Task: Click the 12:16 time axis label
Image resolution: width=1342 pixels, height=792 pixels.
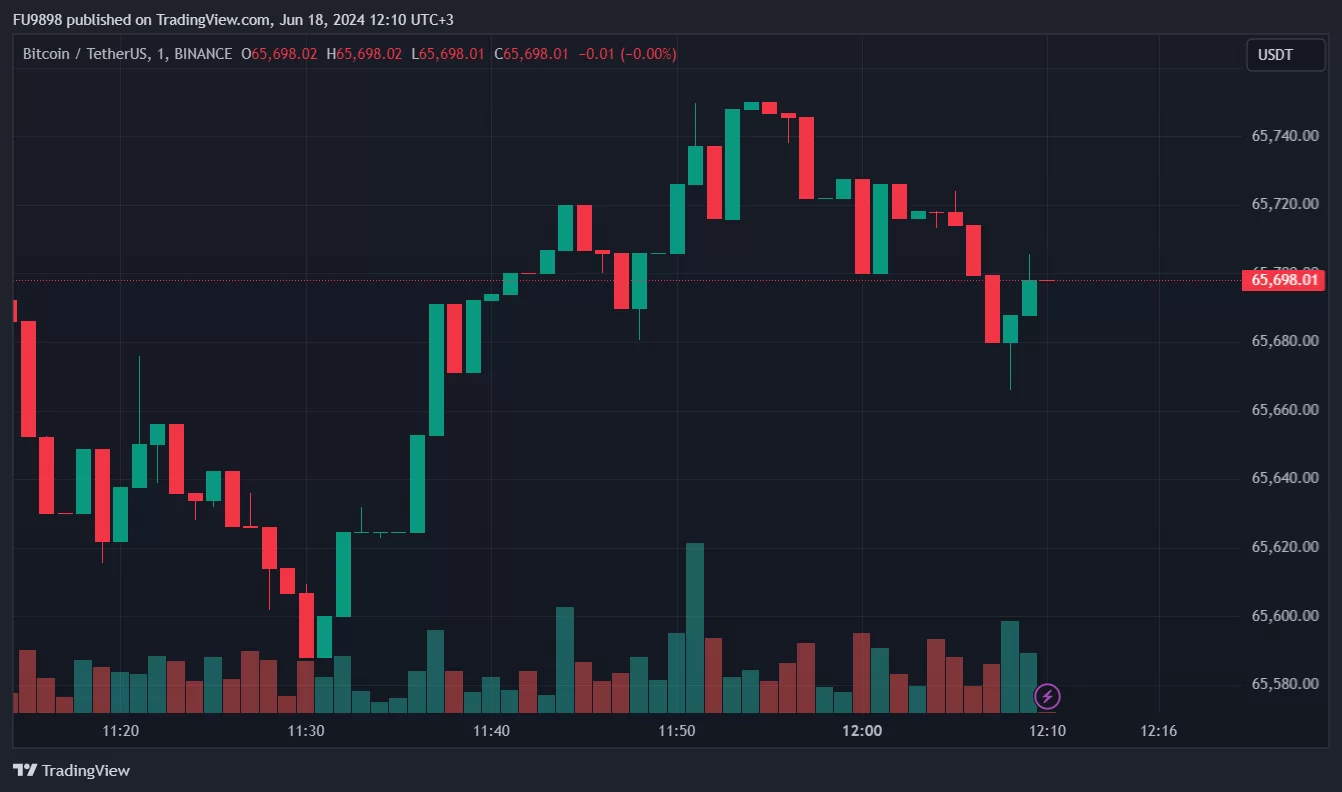Action: (x=1158, y=731)
